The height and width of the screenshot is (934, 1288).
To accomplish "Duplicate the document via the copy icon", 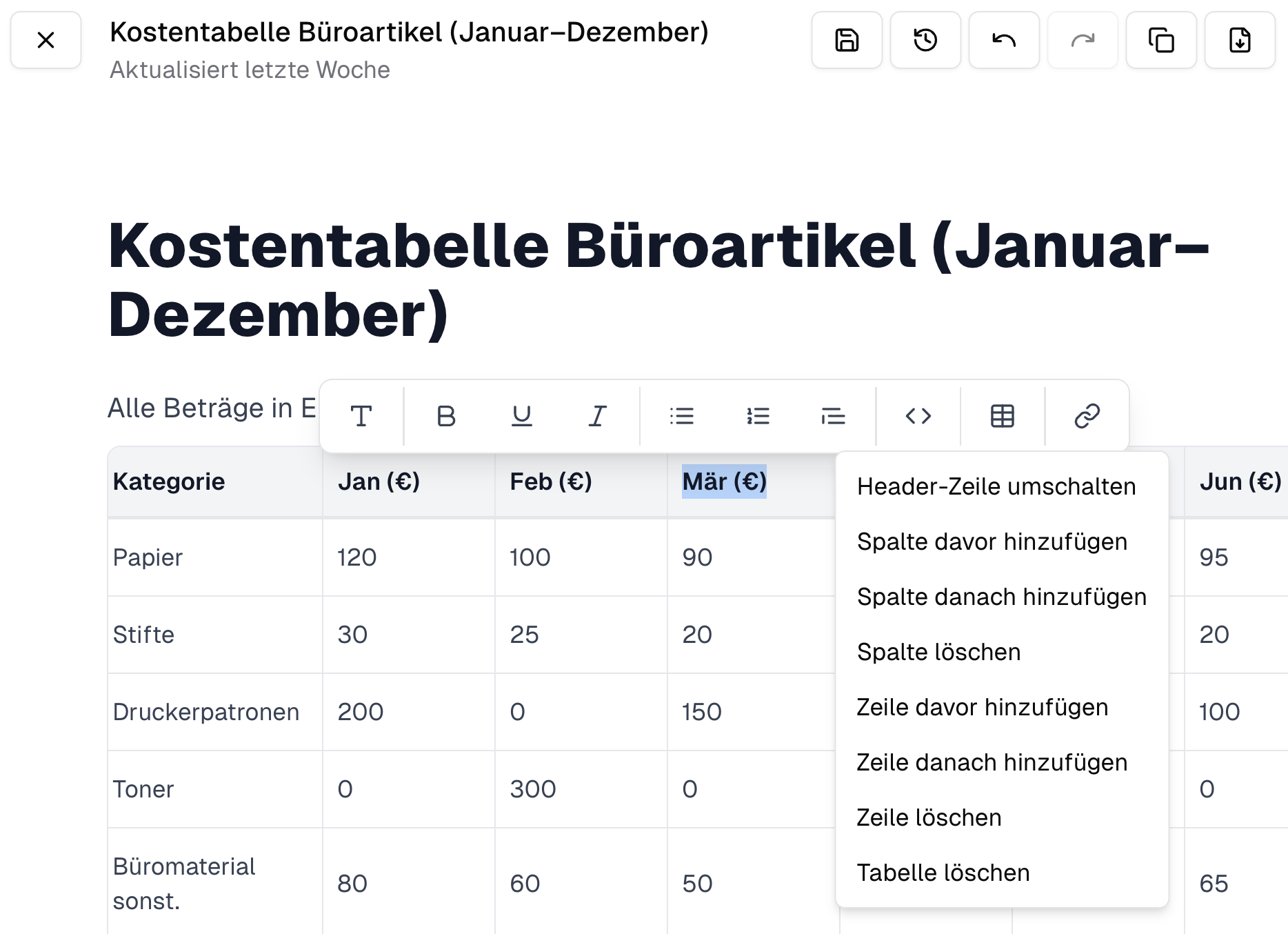I will (x=1160, y=40).
